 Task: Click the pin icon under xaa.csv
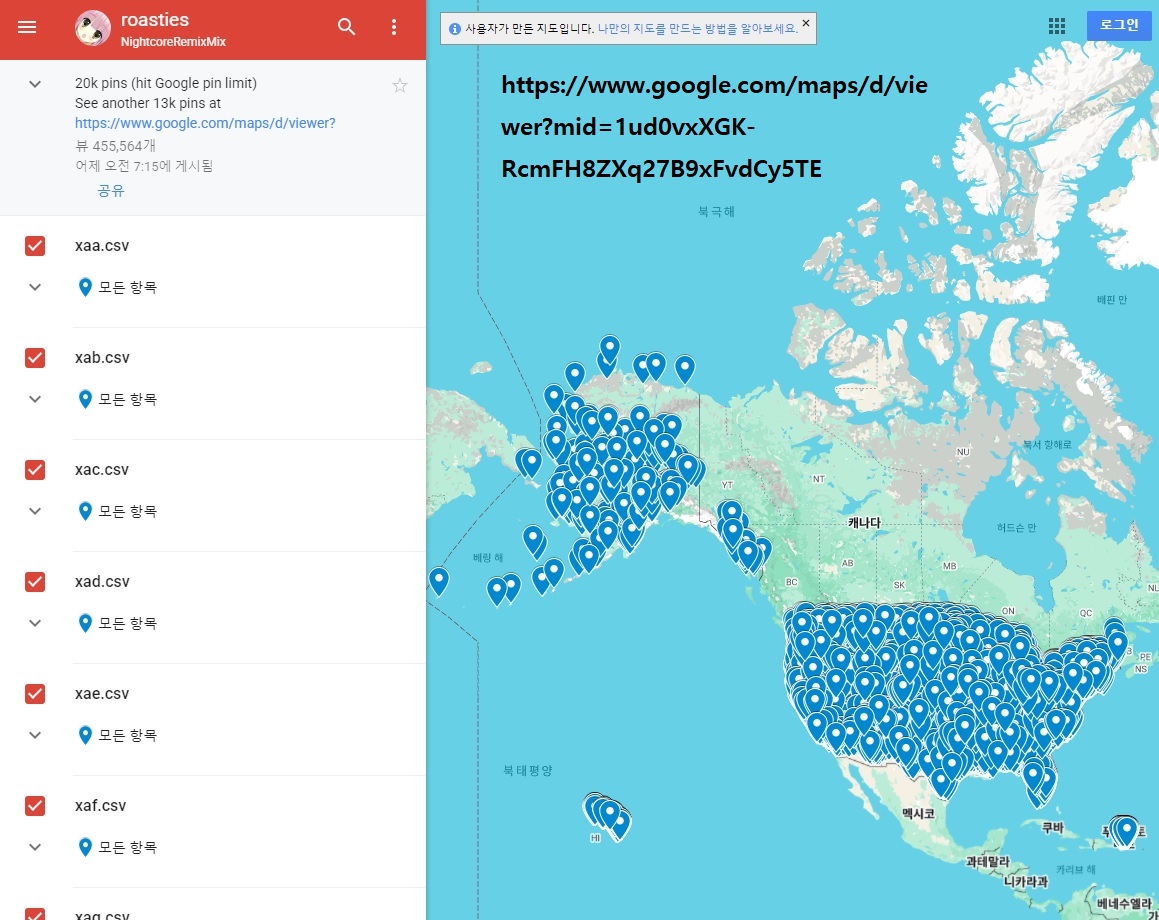click(x=85, y=287)
